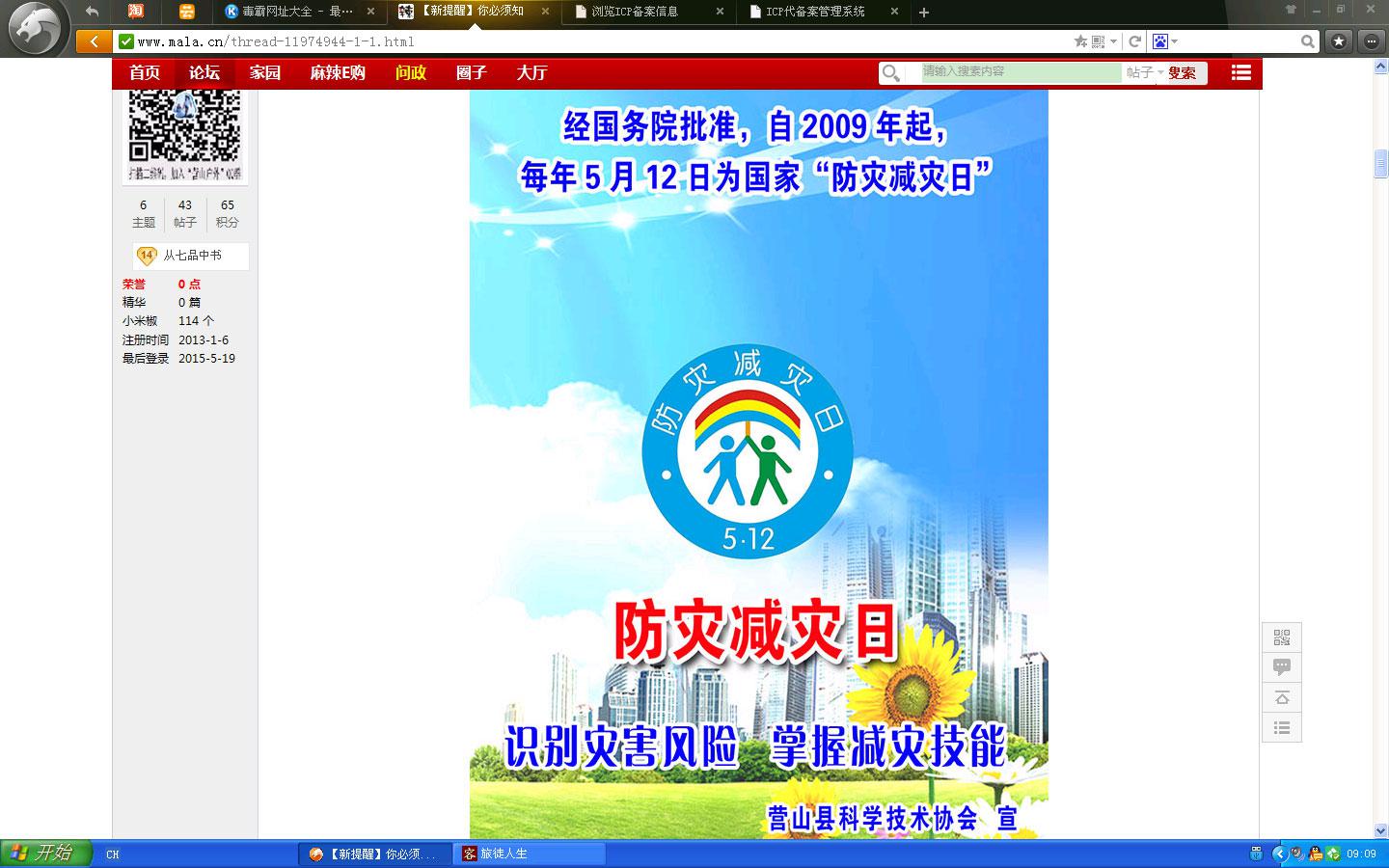Open the 问政 navigation item

[411, 72]
